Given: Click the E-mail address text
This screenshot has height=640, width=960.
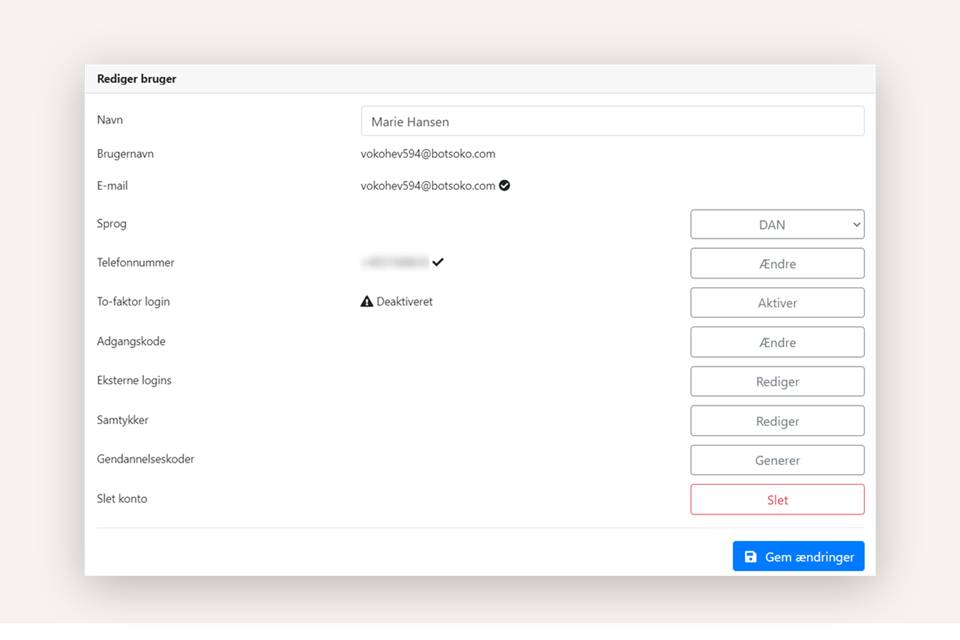Looking at the screenshot, I should [x=428, y=186].
